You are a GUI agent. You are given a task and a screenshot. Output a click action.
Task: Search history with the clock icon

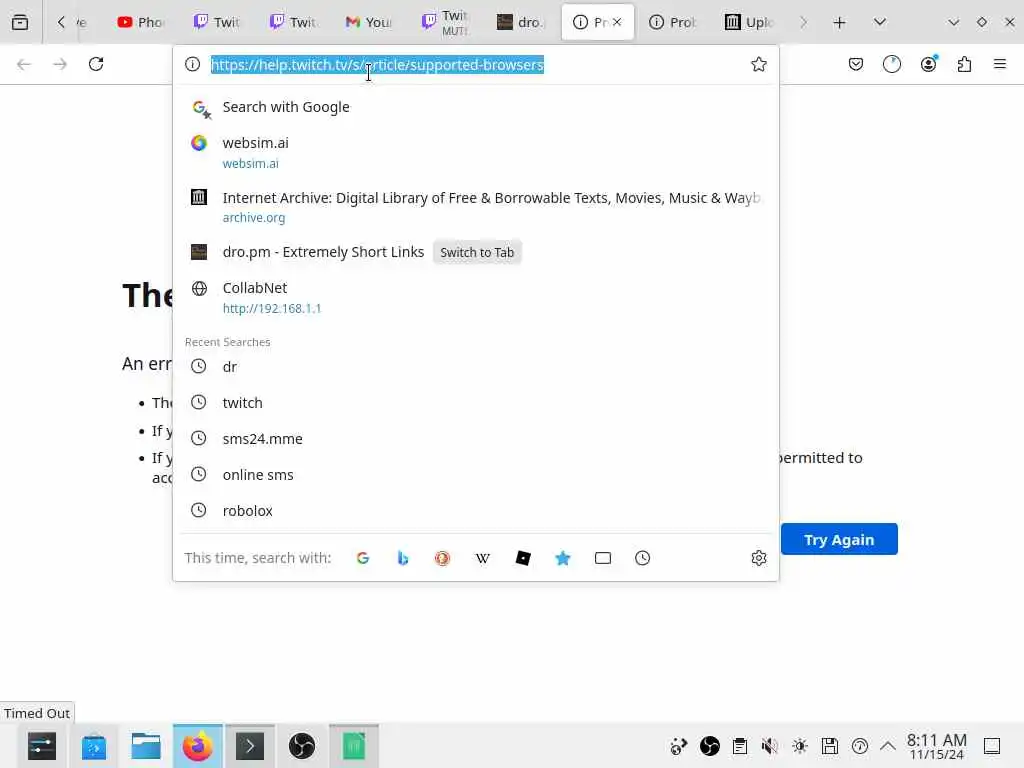click(x=643, y=558)
